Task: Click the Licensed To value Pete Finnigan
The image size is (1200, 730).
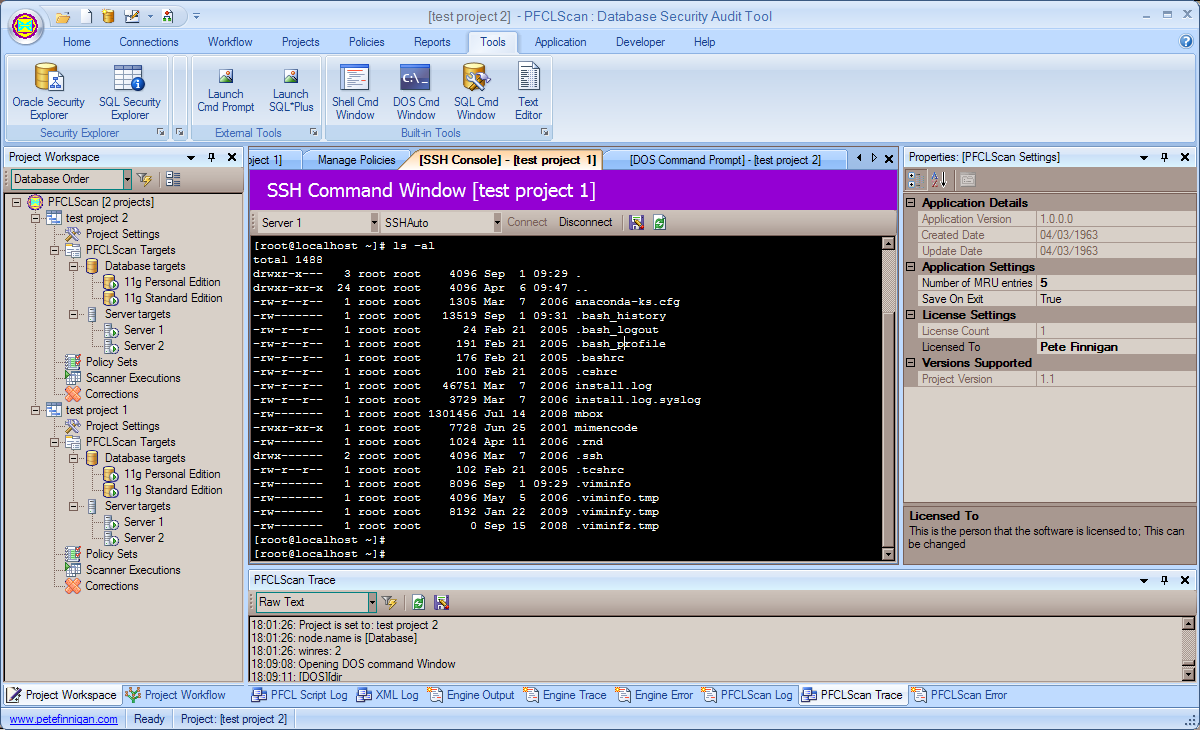Action: point(1114,347)
